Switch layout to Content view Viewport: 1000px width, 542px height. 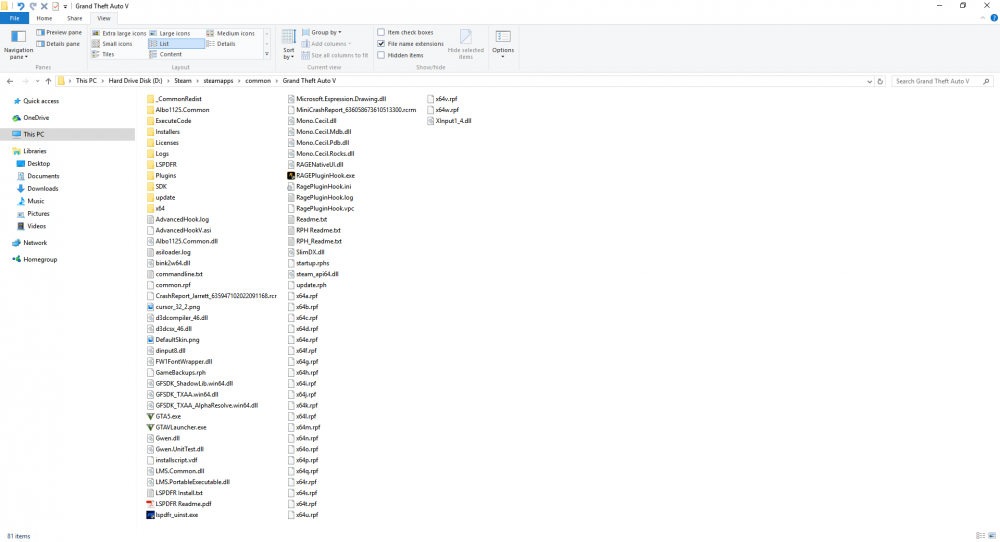pyautogui.click(x=166, y=54)
